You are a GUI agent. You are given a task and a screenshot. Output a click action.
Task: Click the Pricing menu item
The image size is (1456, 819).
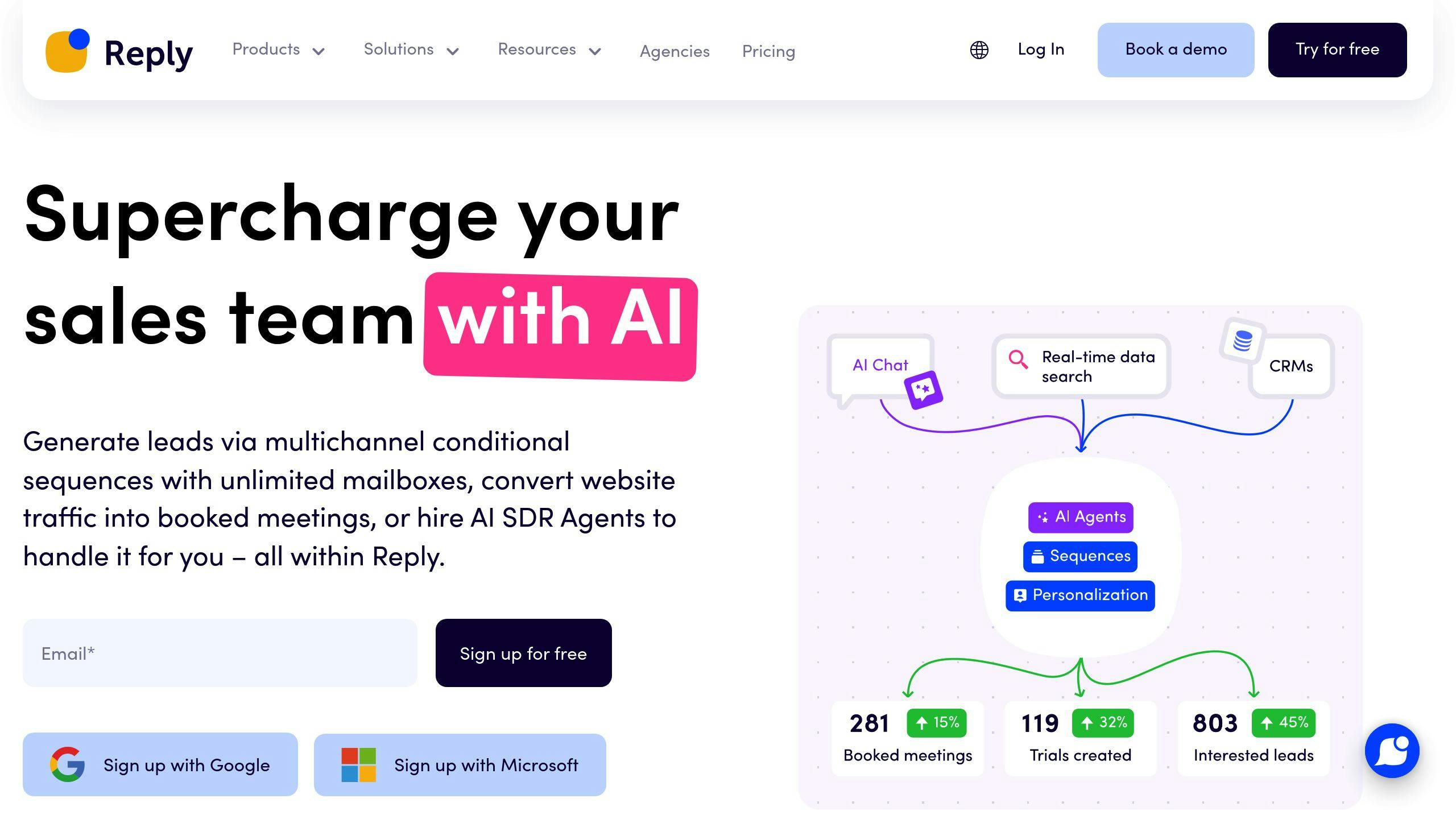[x=768, y=50]
